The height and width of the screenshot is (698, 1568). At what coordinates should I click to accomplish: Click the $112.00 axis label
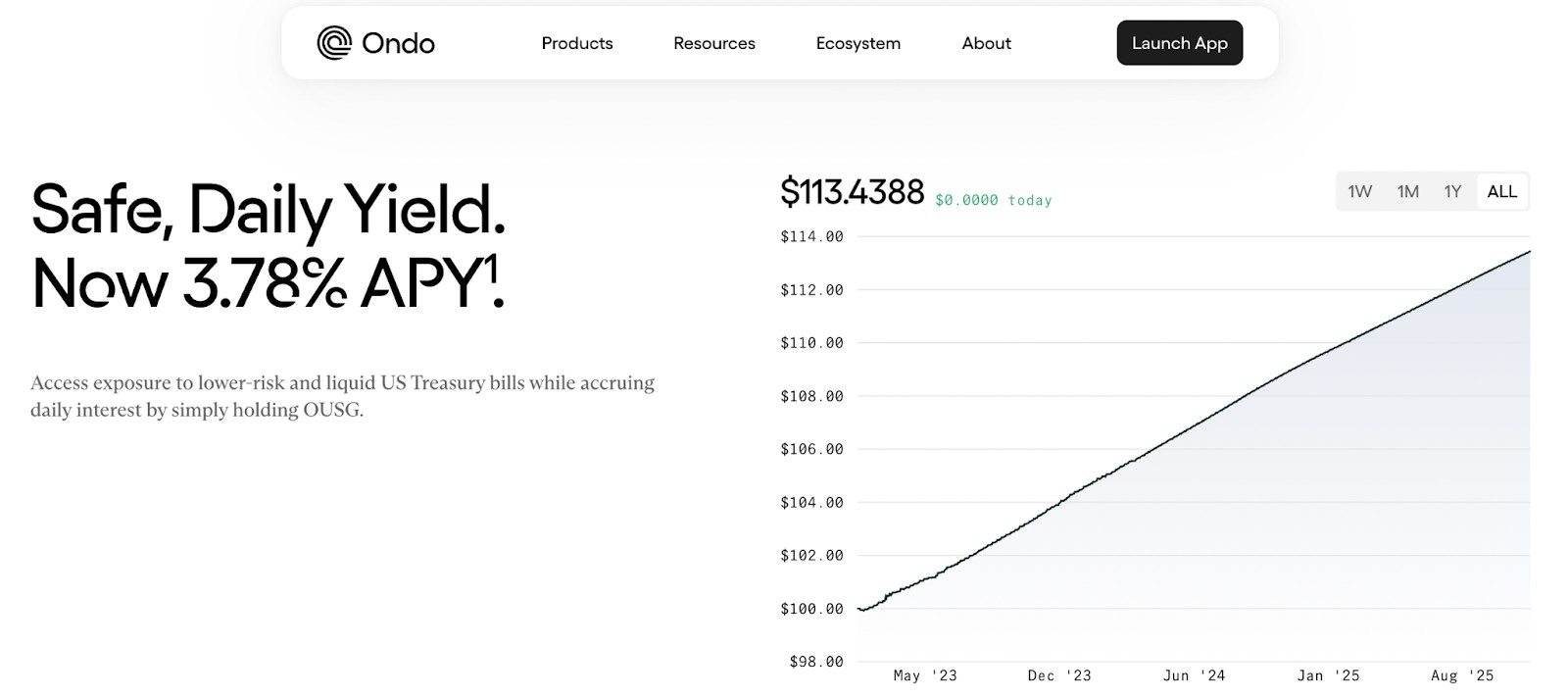tap(811, 289)
